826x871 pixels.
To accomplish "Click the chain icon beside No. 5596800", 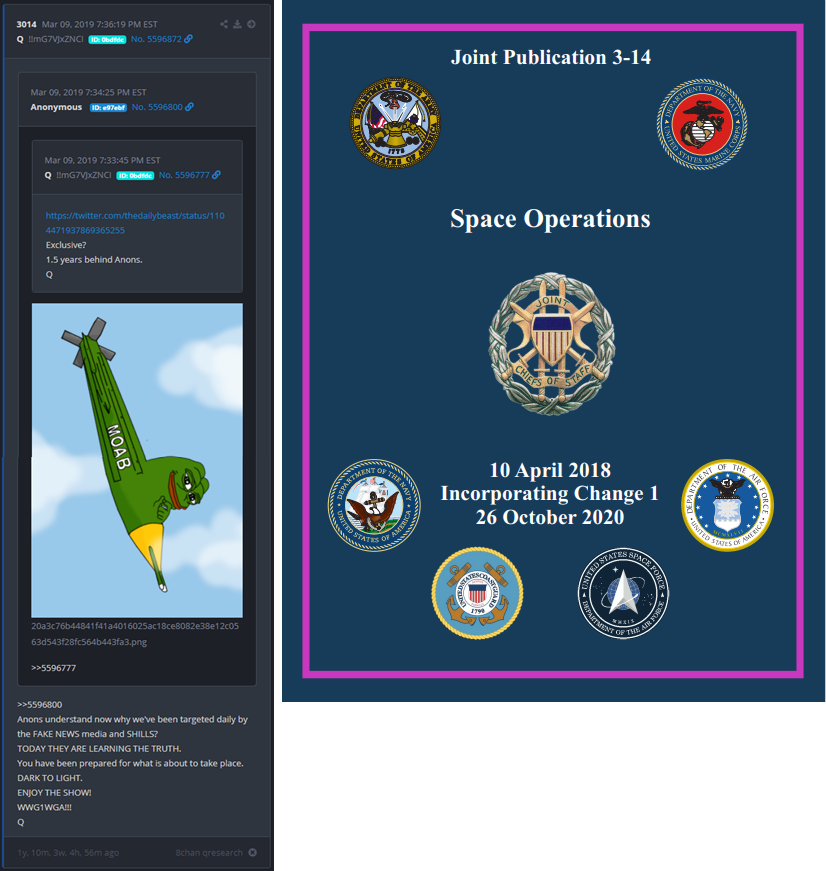I will [189, 107].
